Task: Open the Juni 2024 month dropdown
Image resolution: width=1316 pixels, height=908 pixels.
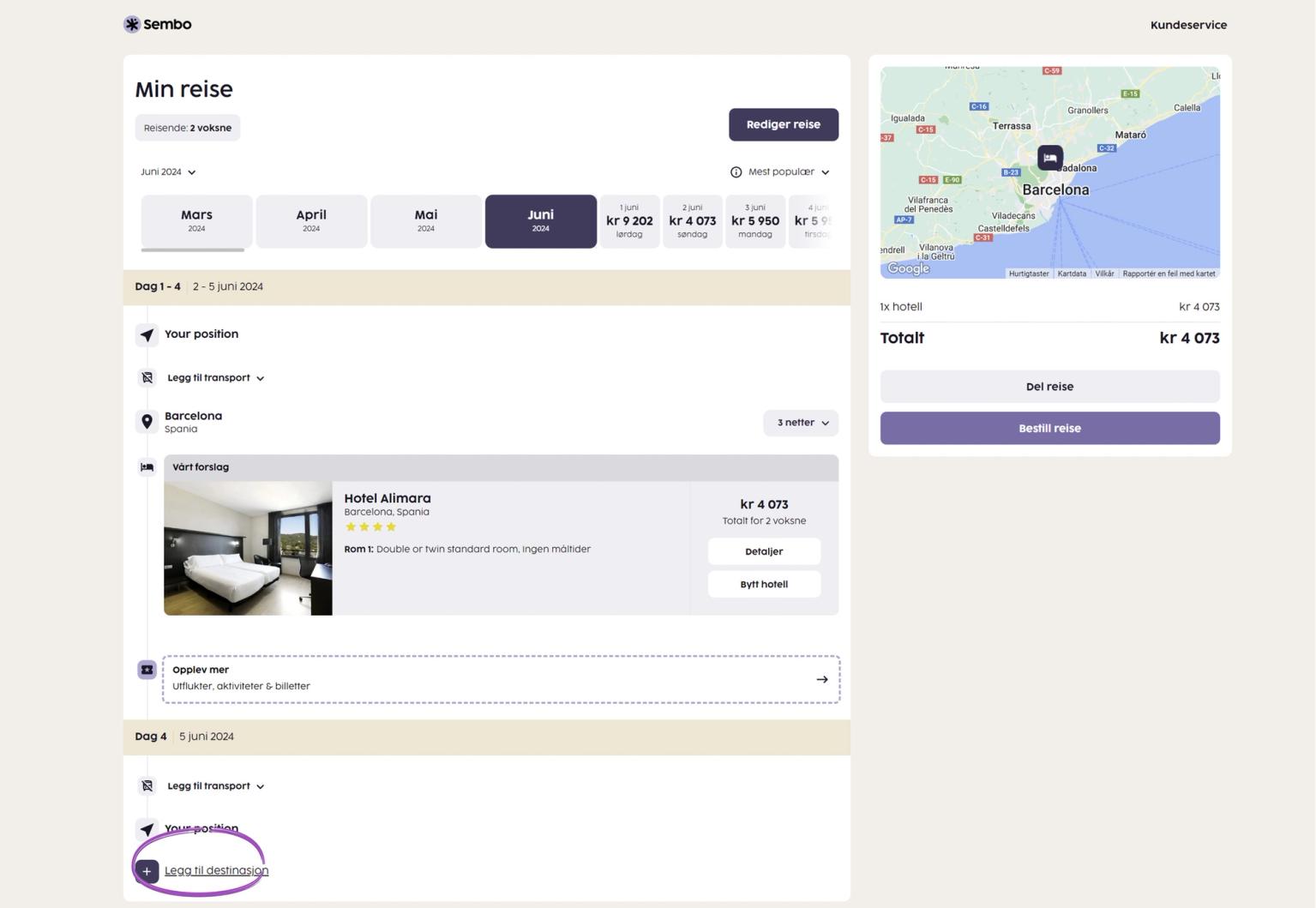Action: [x=168, y=172]
